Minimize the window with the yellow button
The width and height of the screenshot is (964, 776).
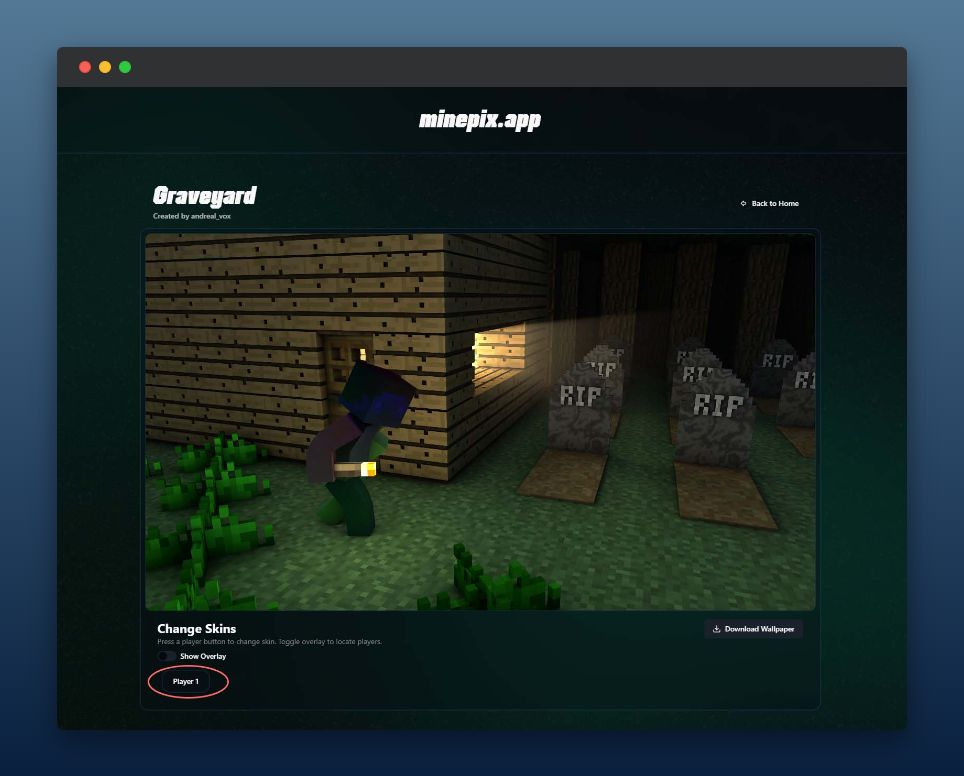tap(105, 67)
